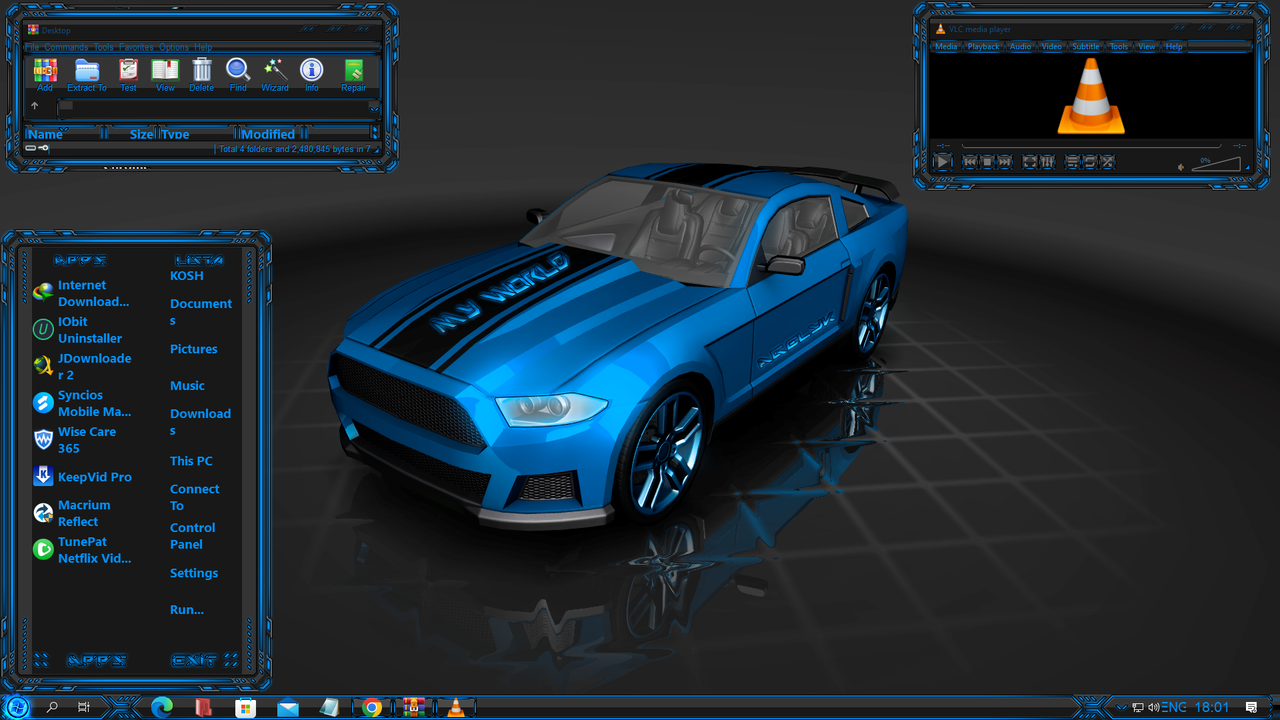Show extended settings (equalizer) in VLC
The image size is (1280, 720).
point(1047,161)
